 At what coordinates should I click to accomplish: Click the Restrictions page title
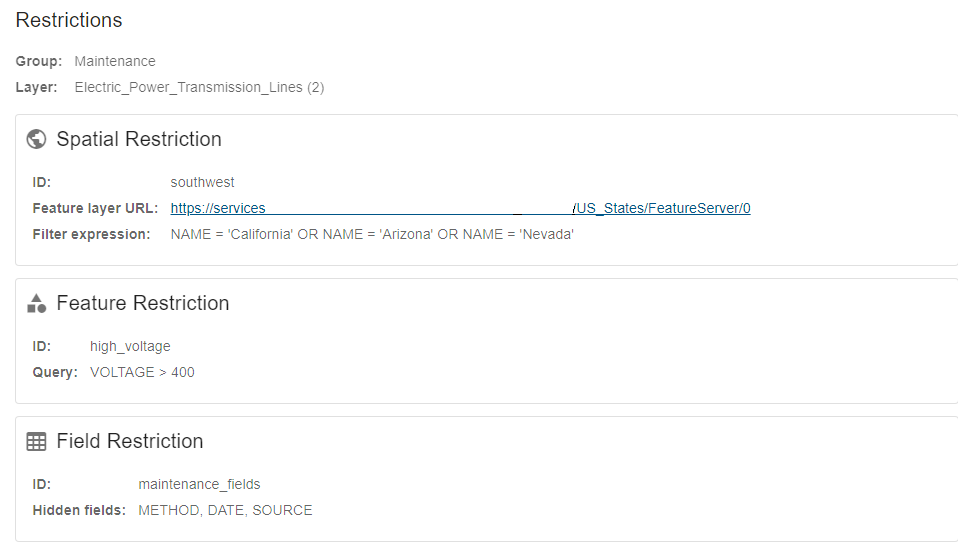pos(69,20)
